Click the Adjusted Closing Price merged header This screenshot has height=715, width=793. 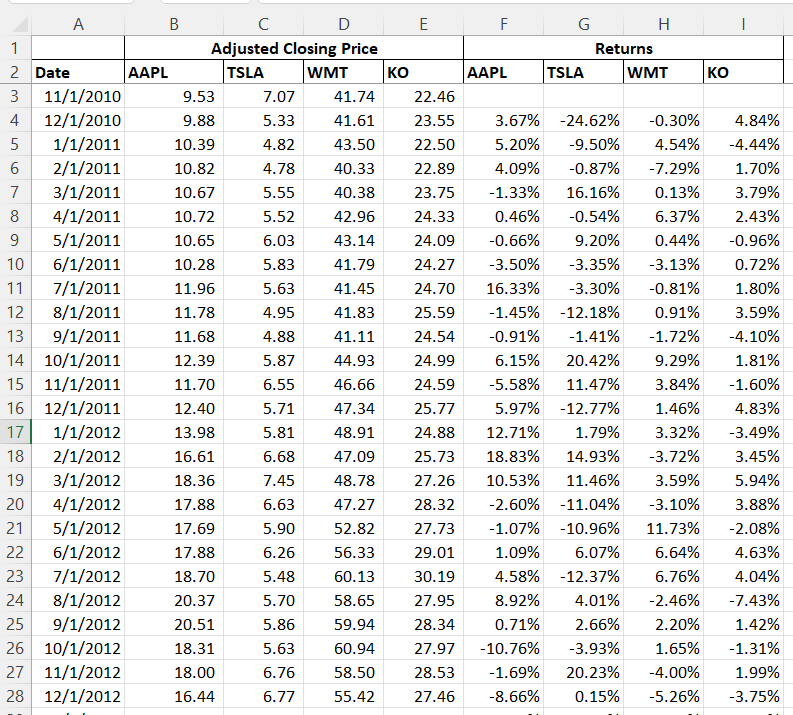pyautogui.click(x=294, y=48)
